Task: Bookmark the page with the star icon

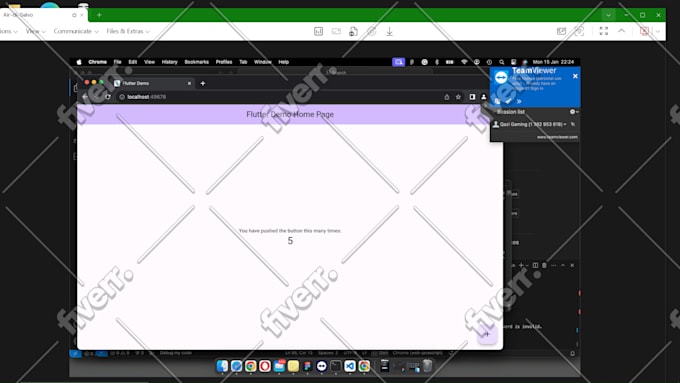Action: pos(458,97)
